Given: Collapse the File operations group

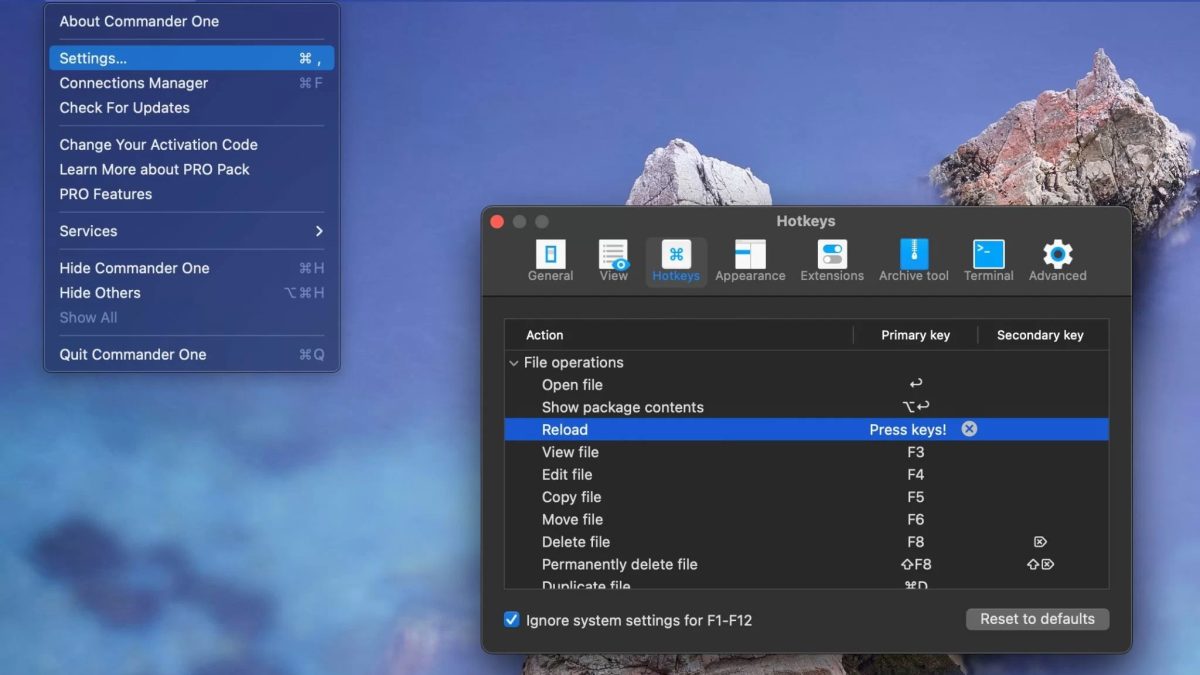Looking at the screenshot, I should click(x=514, y=363).
